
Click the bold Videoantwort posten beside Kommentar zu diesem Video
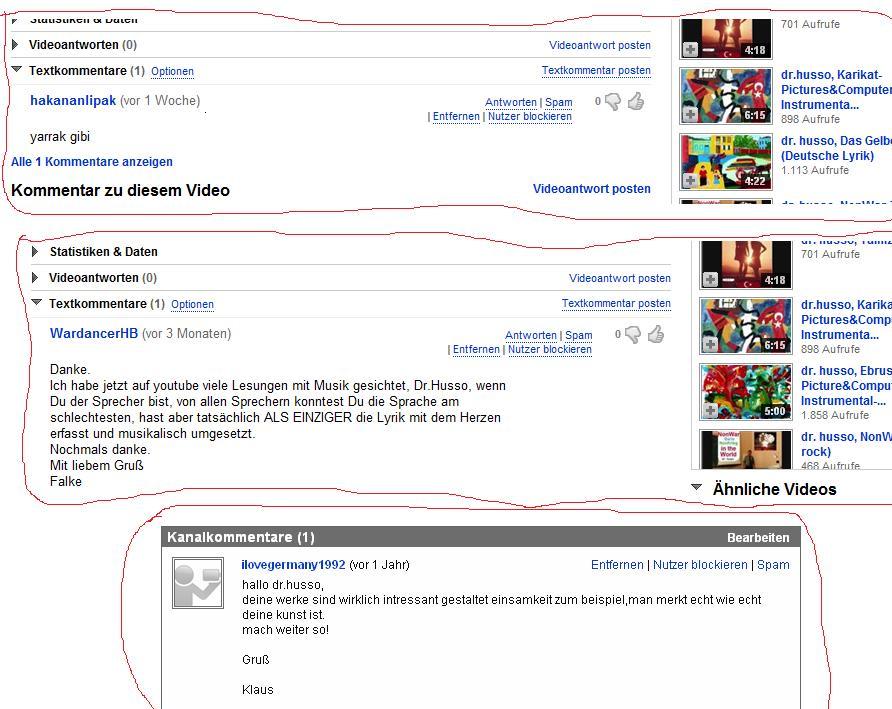[592, 189]
